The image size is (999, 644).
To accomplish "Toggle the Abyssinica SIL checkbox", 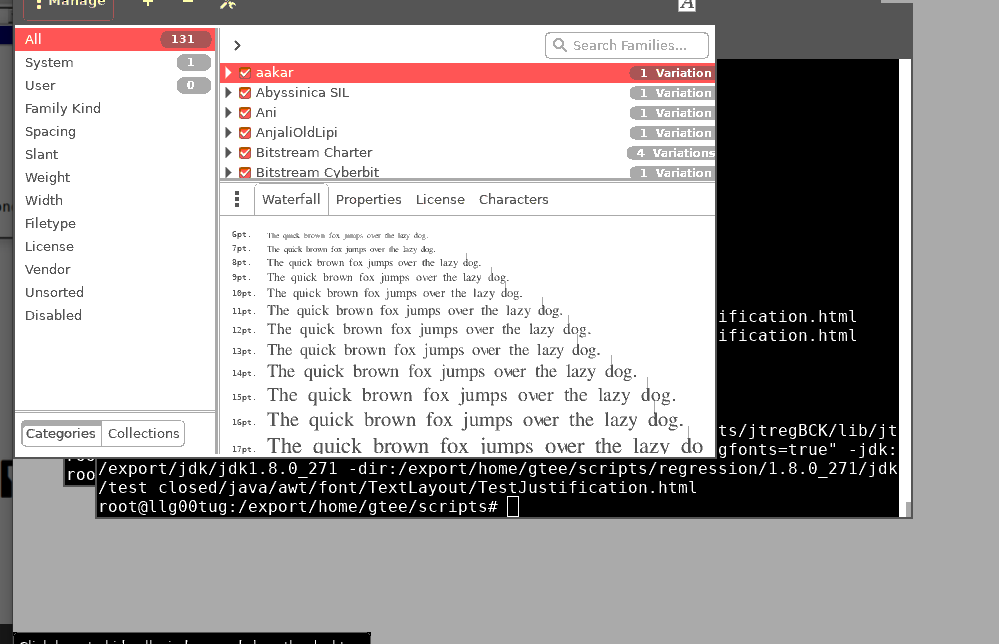I will (245, 93).
